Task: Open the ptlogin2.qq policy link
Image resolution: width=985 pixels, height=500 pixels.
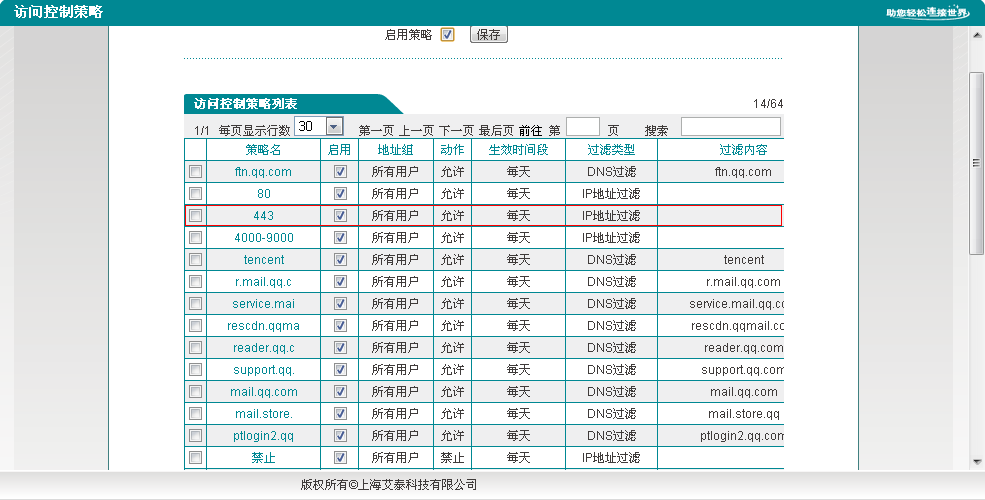Action: point(263,435)
